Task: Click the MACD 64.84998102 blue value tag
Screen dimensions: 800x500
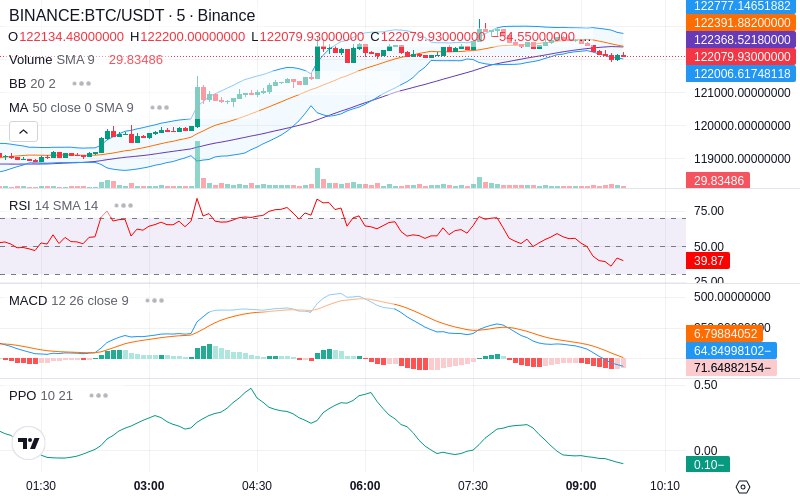Action: (x=731, y=351)
